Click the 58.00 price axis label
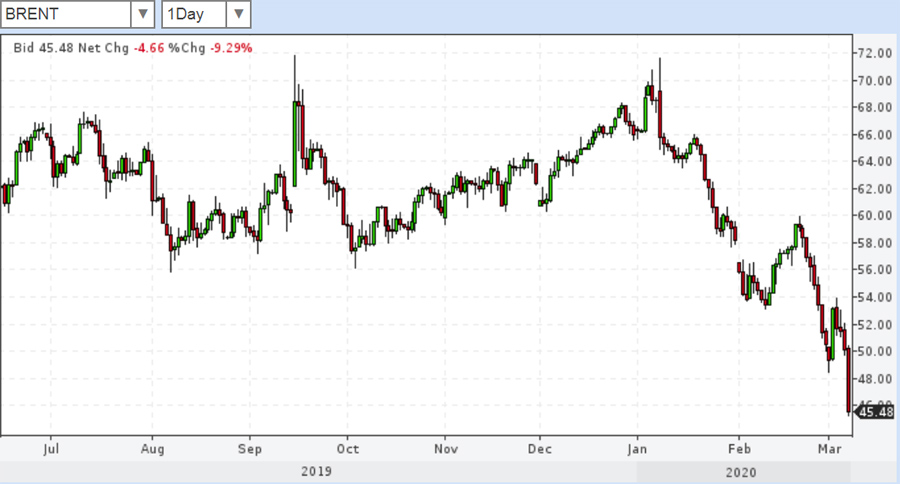 (875, 243)
